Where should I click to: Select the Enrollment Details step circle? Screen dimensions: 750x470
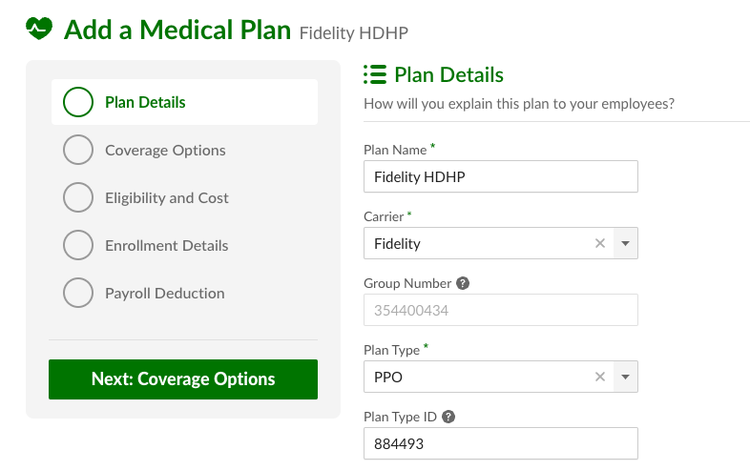coord(78,245)
